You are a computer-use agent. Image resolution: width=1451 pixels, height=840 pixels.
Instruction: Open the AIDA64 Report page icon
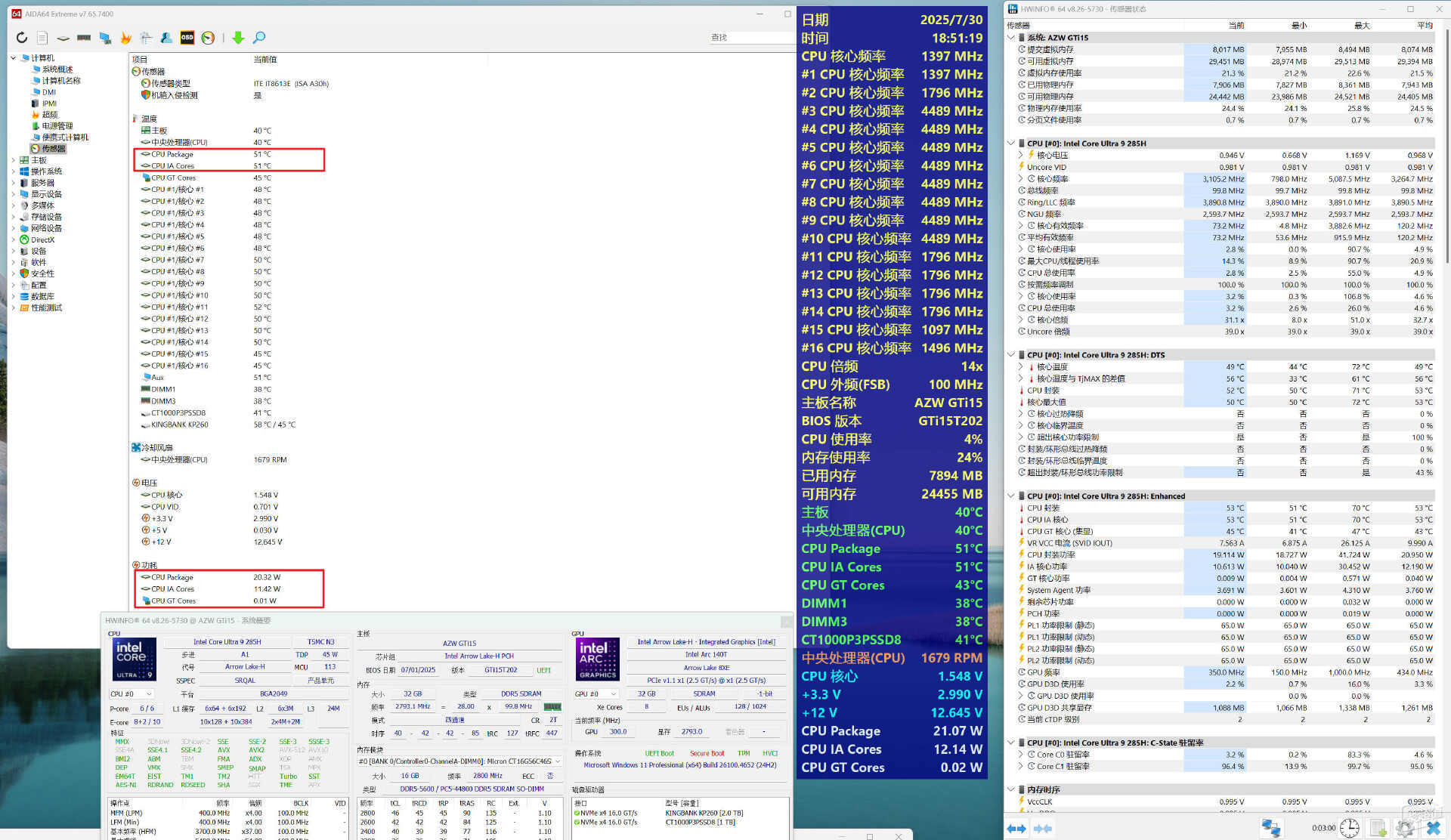click(x=42, y=38)
